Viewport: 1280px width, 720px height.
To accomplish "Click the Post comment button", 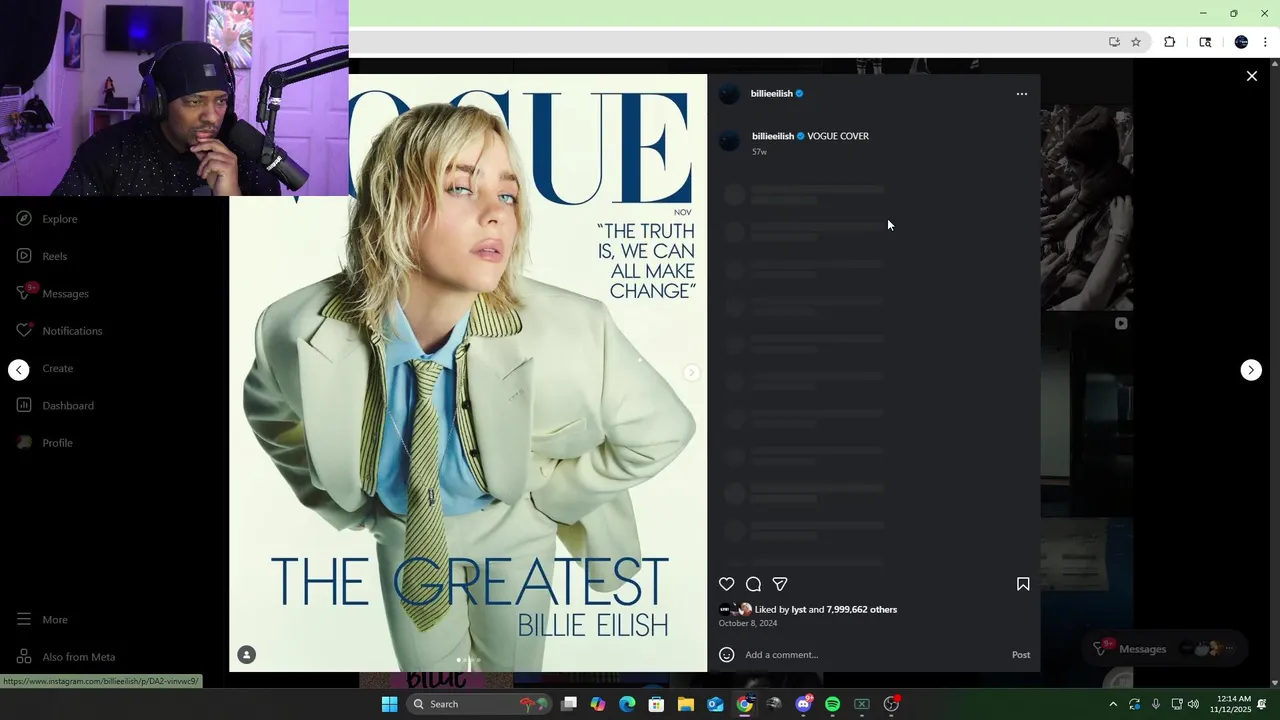I will [x=1021, y=655].
